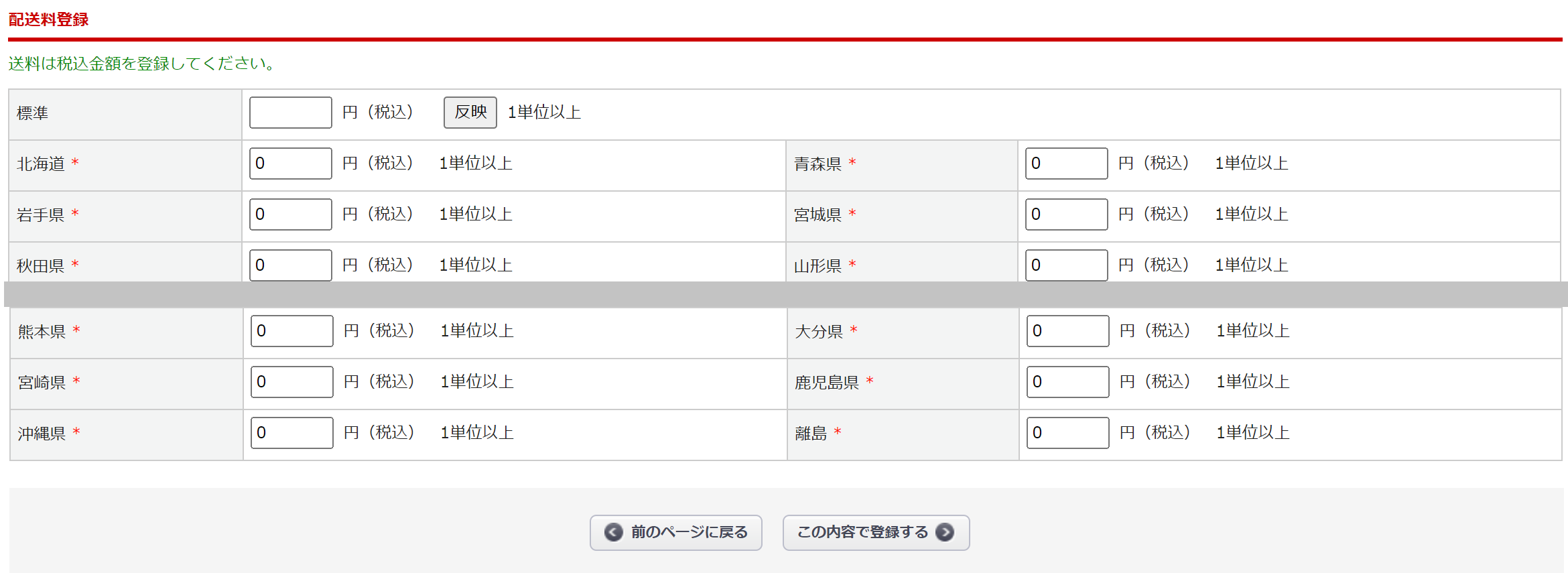Viewport: 1568px width, 573px height.
Task: Select the 青森県 fee input field
Action: pos(1065,163)
